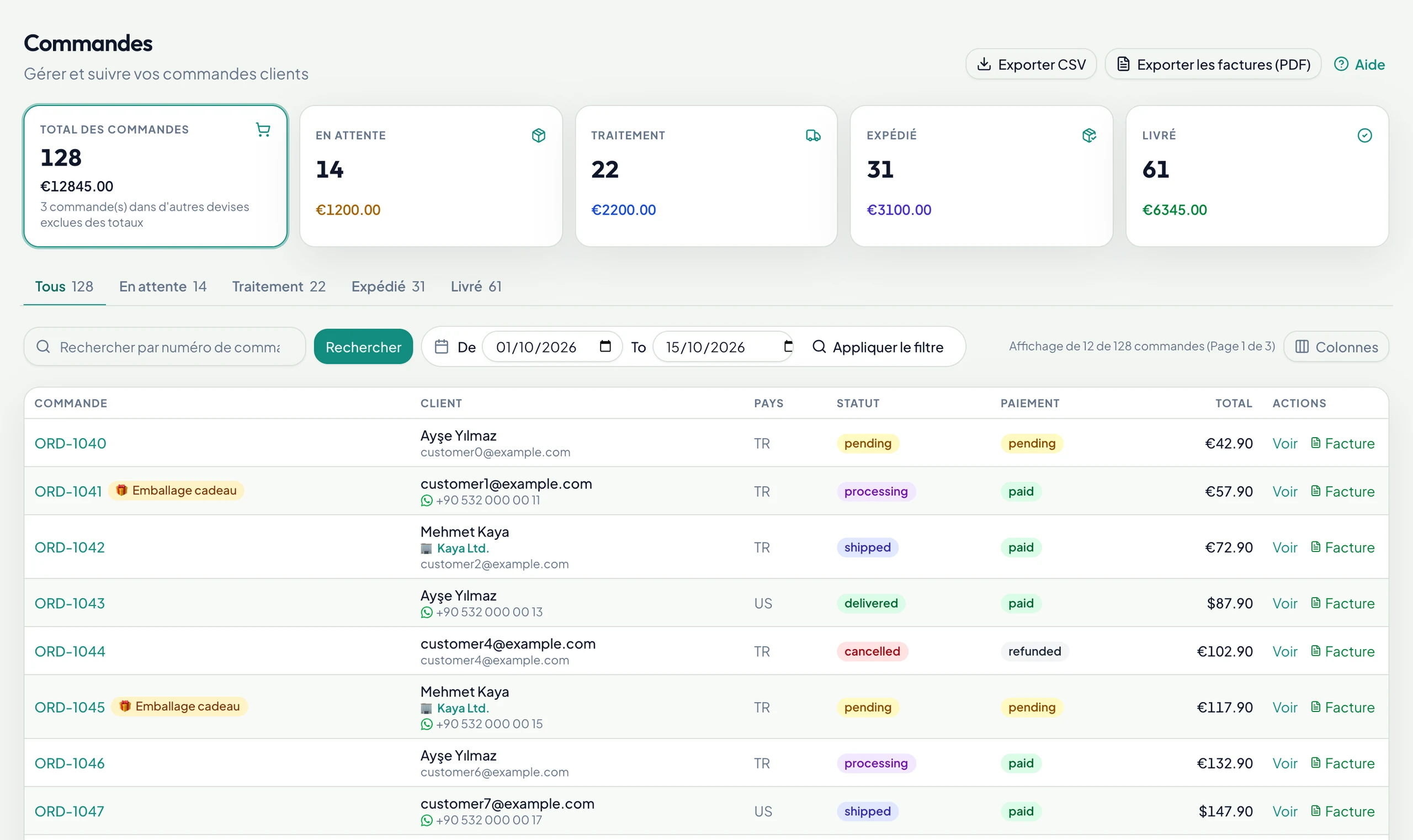Click the truck icon in Traitement card
Image resolution: width=1413 pixels, height=840 pixels.
(813, 135)
